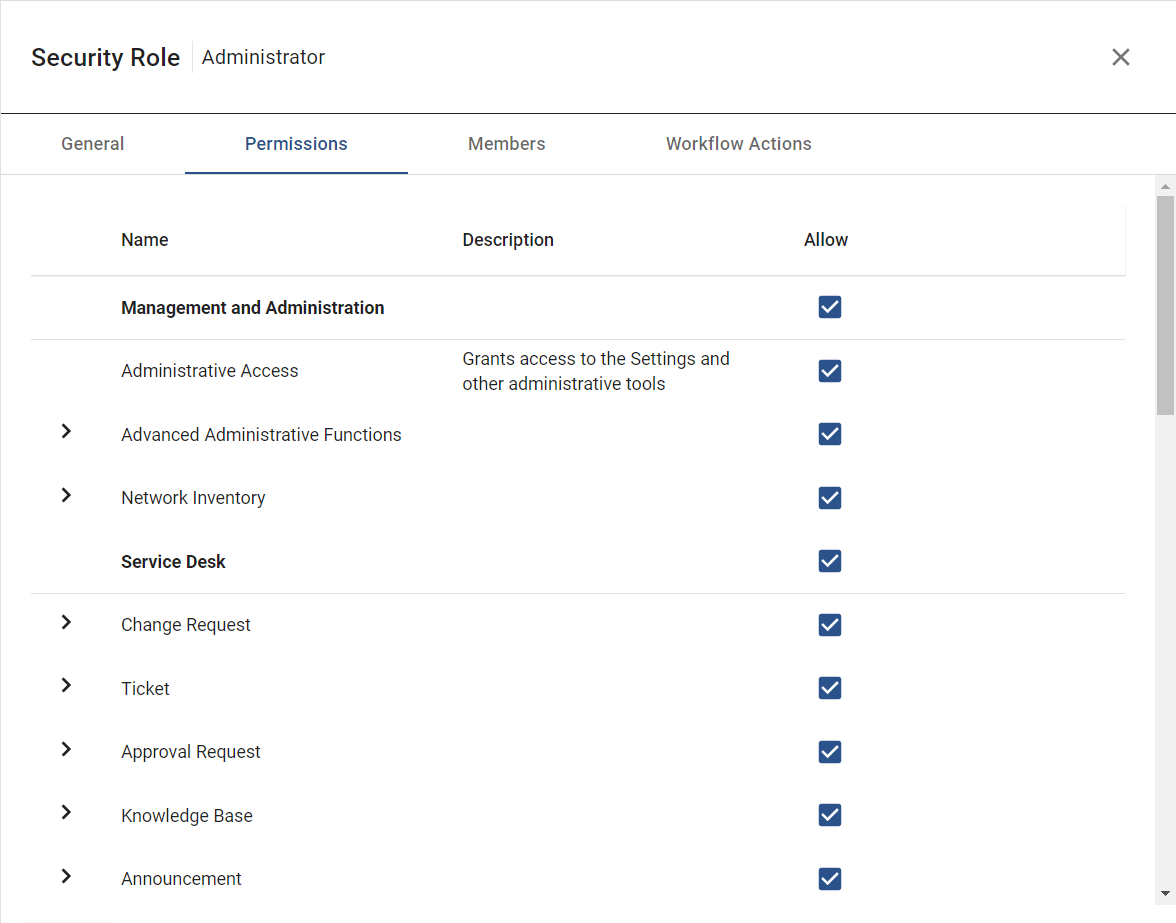The width and height of the screenshot is (1176, 923).
Task: Open the Members tab
Action: 506,144
